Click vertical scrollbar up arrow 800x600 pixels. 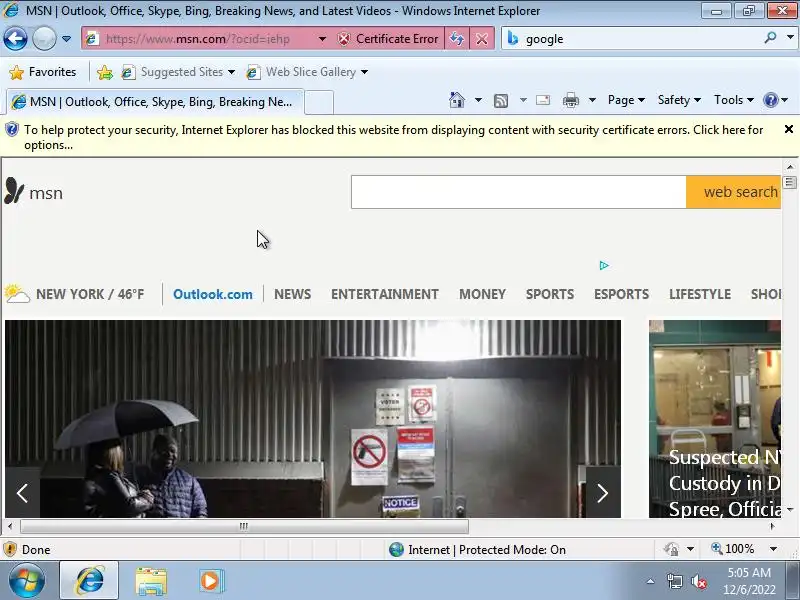tap(790, 167)
